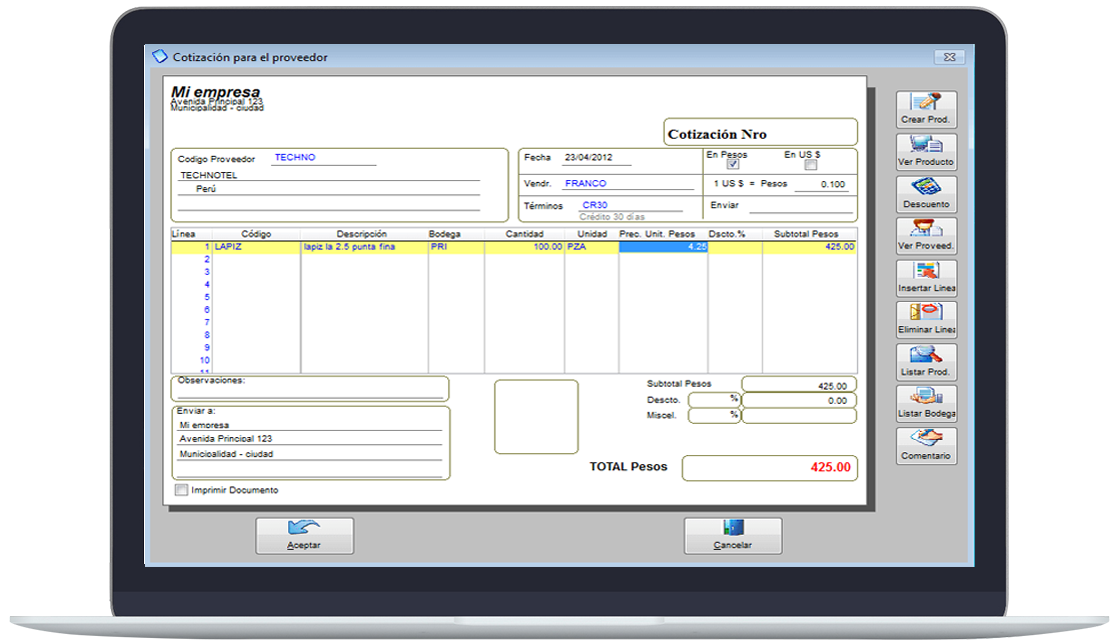
Task: Apply Descuento using the calculator icon
Action: (926, 193)
